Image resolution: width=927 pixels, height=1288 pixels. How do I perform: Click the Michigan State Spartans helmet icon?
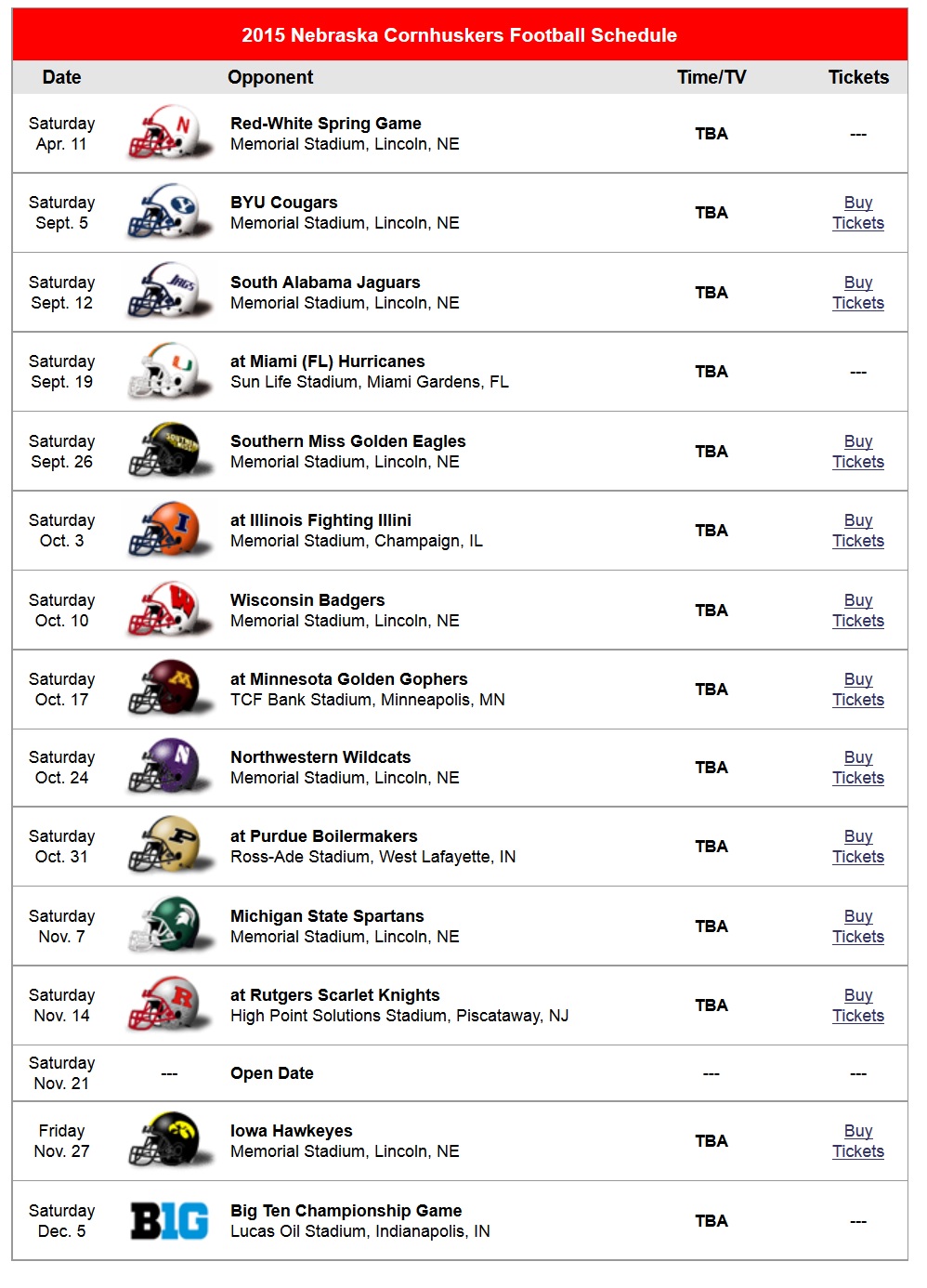pyautogui.click(x=169, y=927)
